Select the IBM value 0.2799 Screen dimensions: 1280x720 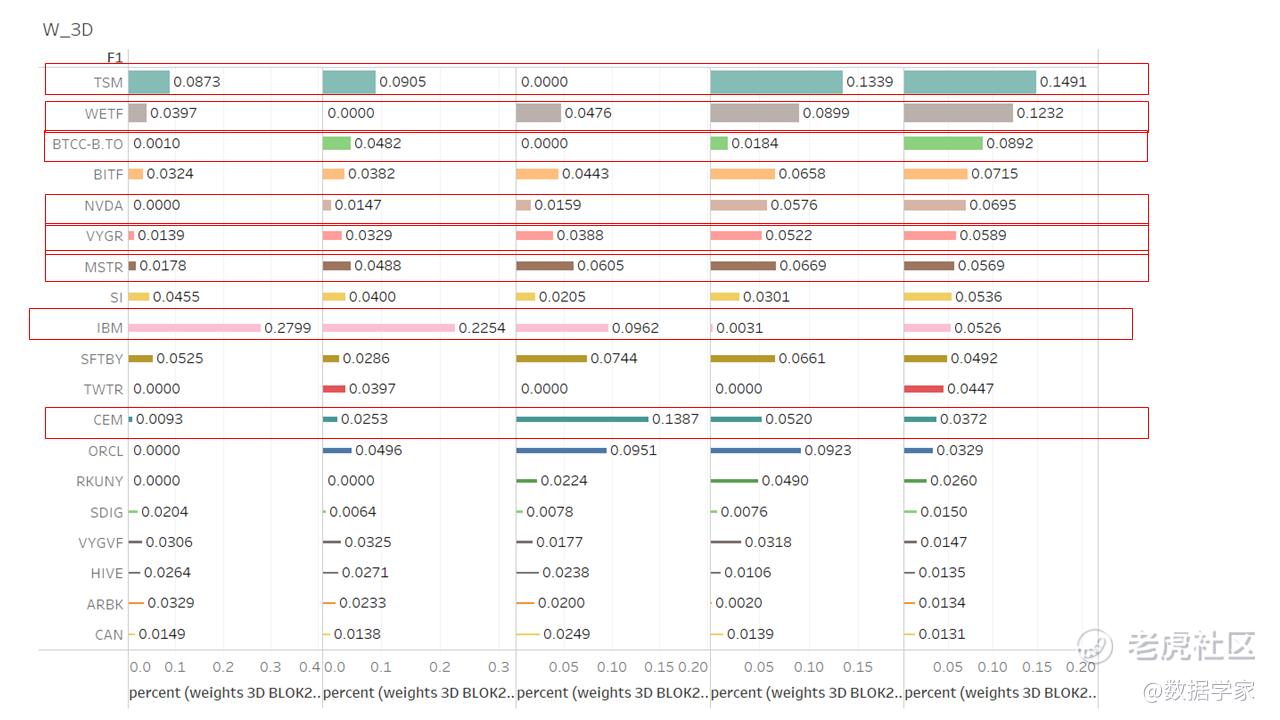click(288, 327)
